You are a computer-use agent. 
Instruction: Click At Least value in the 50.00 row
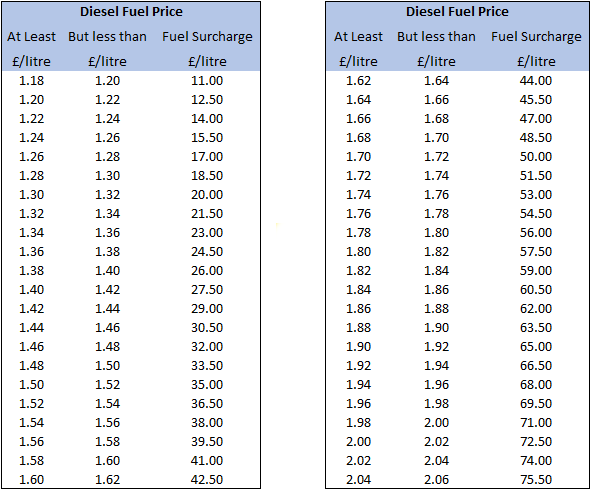pos(358,156)
